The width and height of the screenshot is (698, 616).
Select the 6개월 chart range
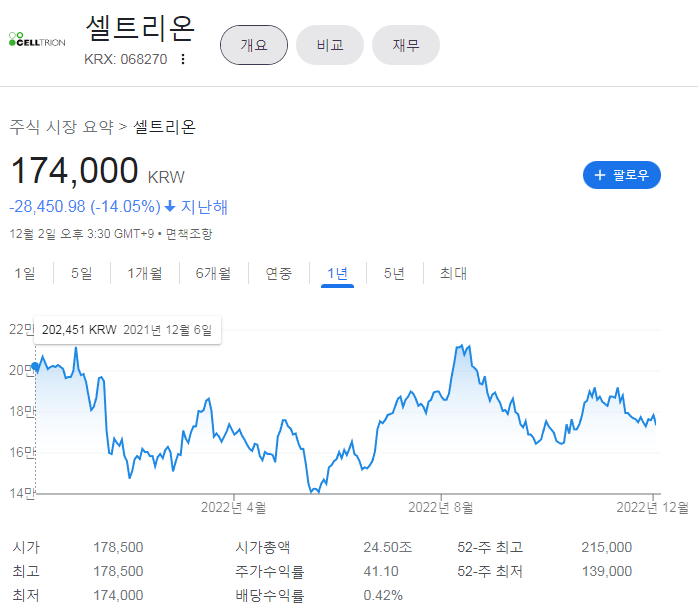(x=213, y=273)
